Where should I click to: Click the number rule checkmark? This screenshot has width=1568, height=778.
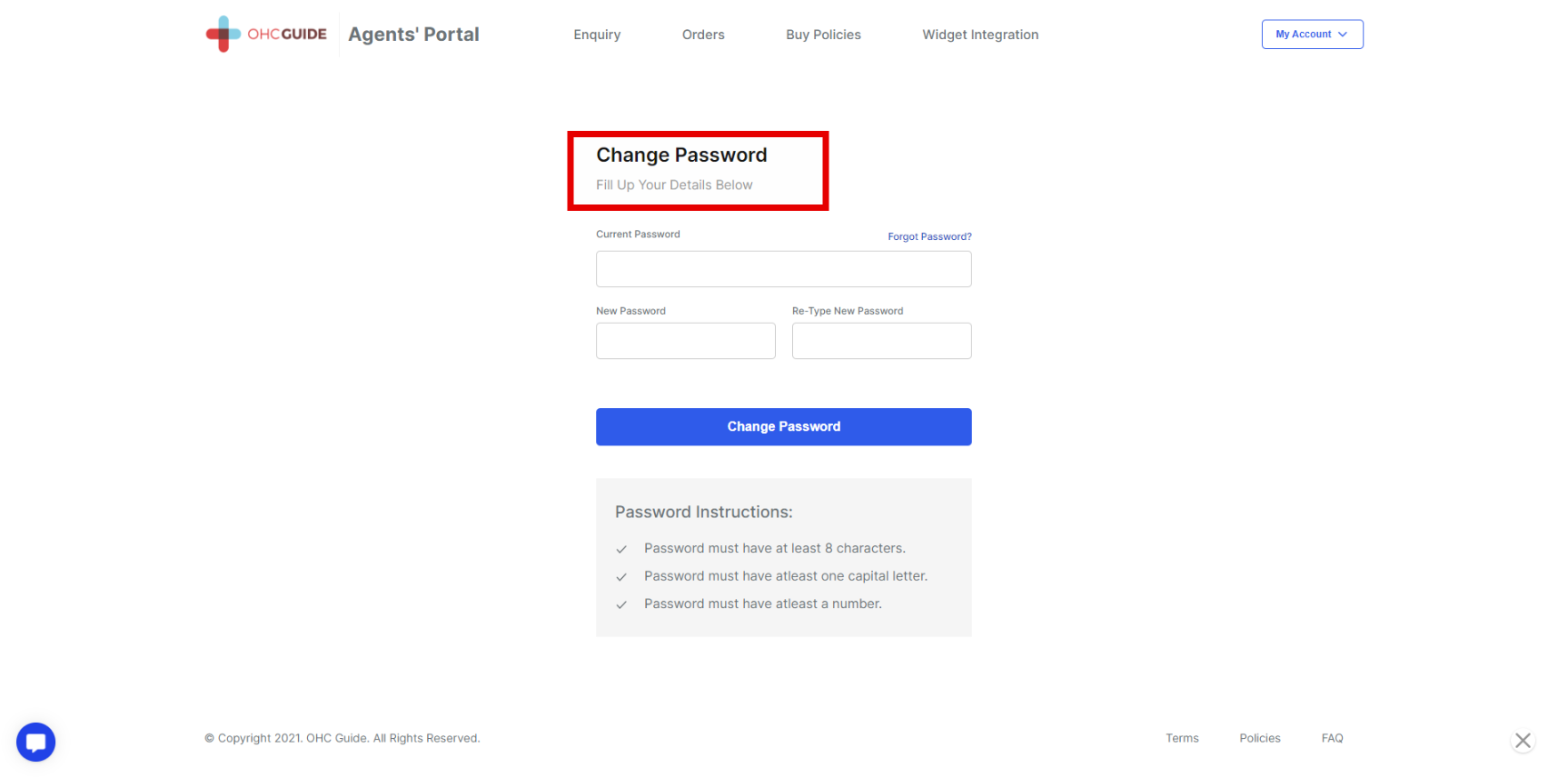[621, 604]
